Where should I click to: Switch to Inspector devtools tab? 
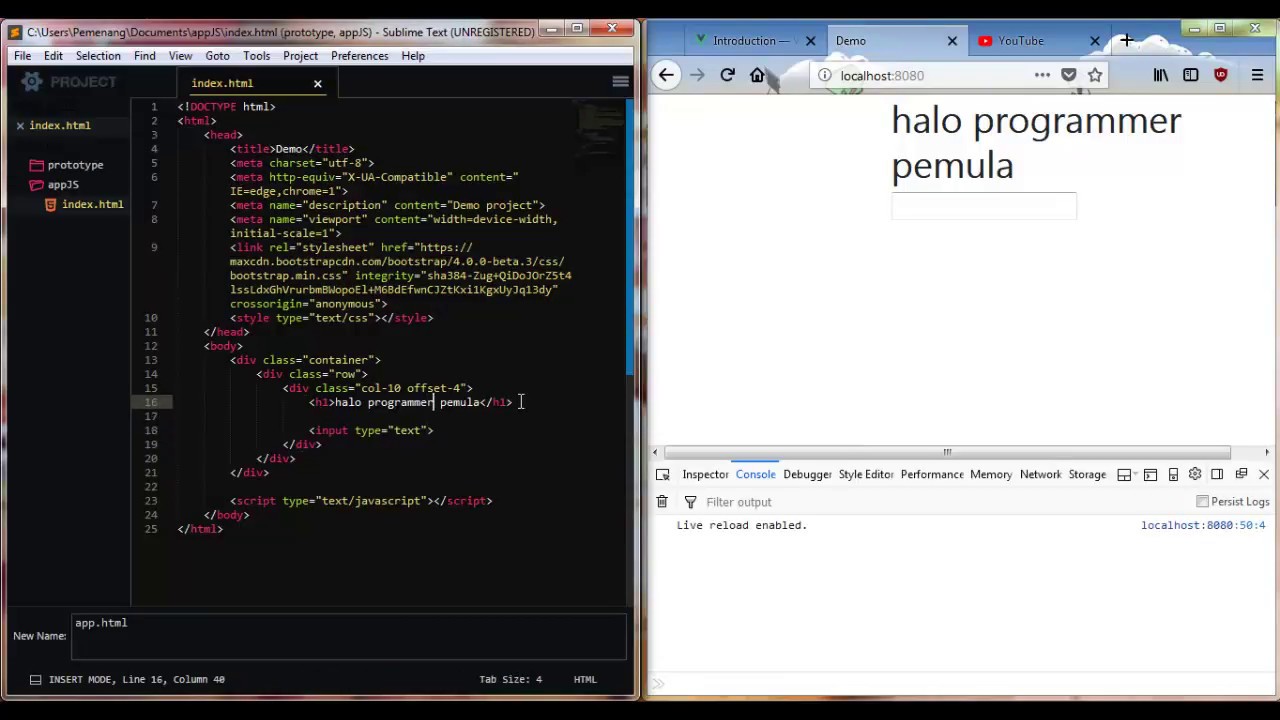pos(705,475)
